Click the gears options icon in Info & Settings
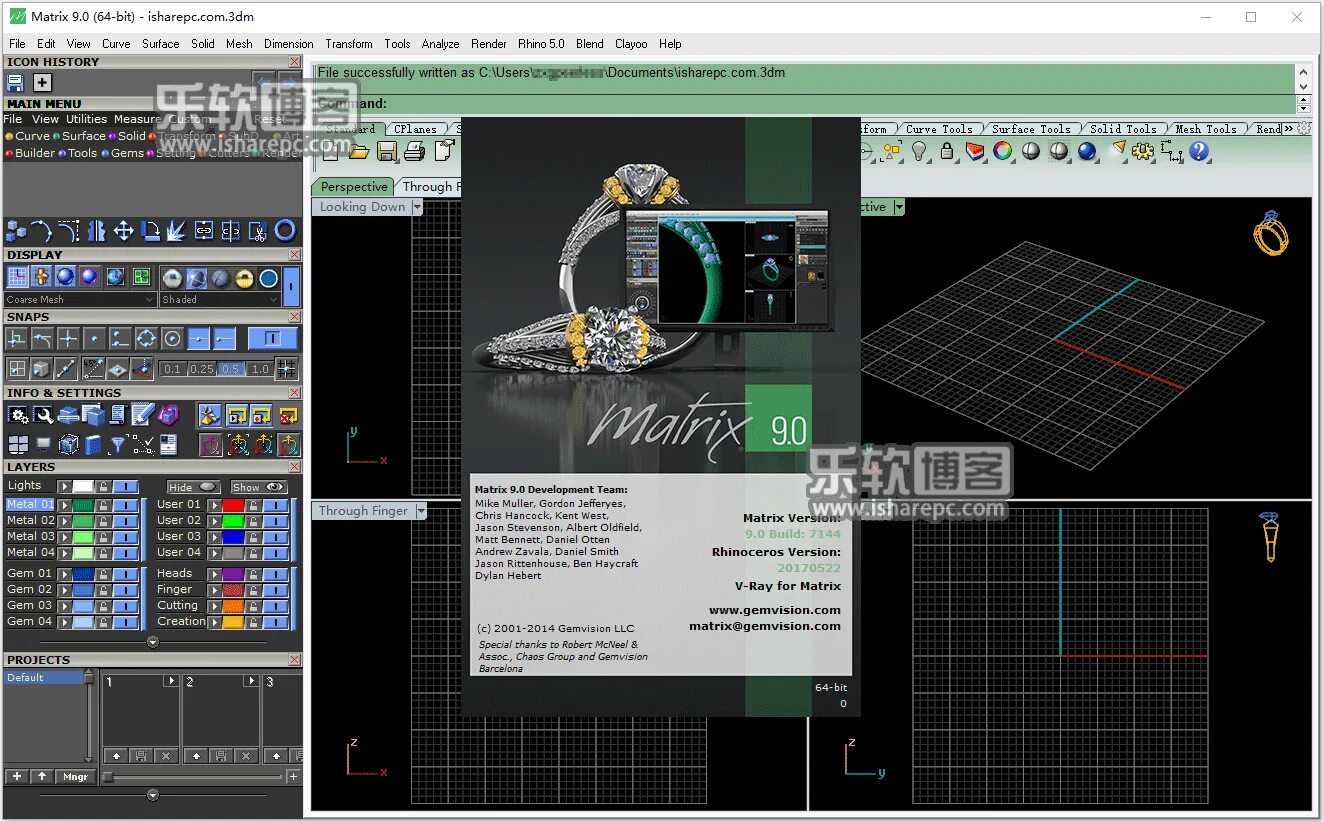 (x=18, y=415)
